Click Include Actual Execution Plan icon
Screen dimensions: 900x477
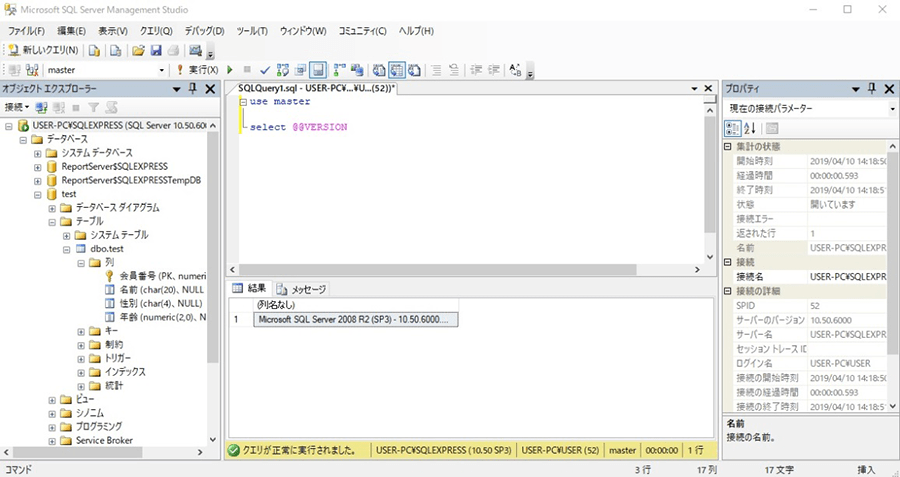click(x=339, y=70)
